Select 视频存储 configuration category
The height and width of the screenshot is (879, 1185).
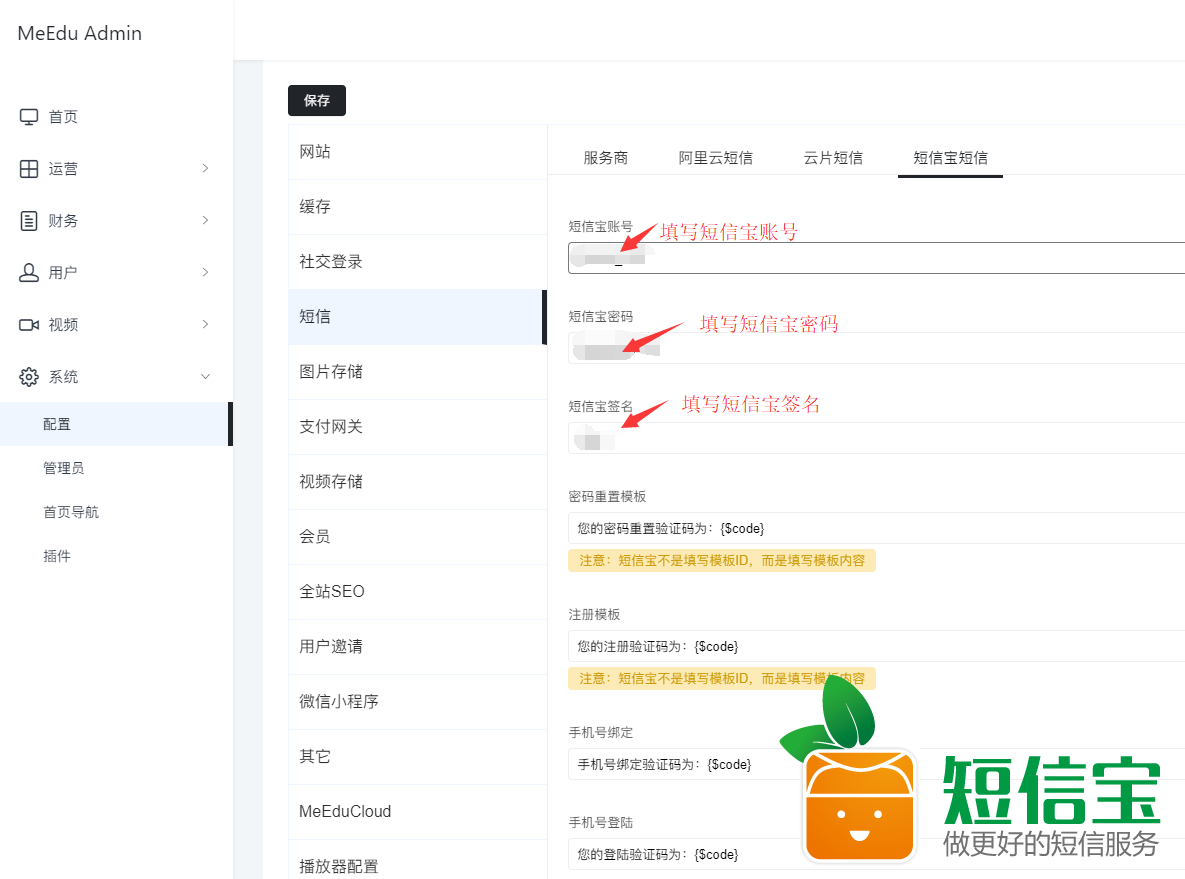(331, 482)
